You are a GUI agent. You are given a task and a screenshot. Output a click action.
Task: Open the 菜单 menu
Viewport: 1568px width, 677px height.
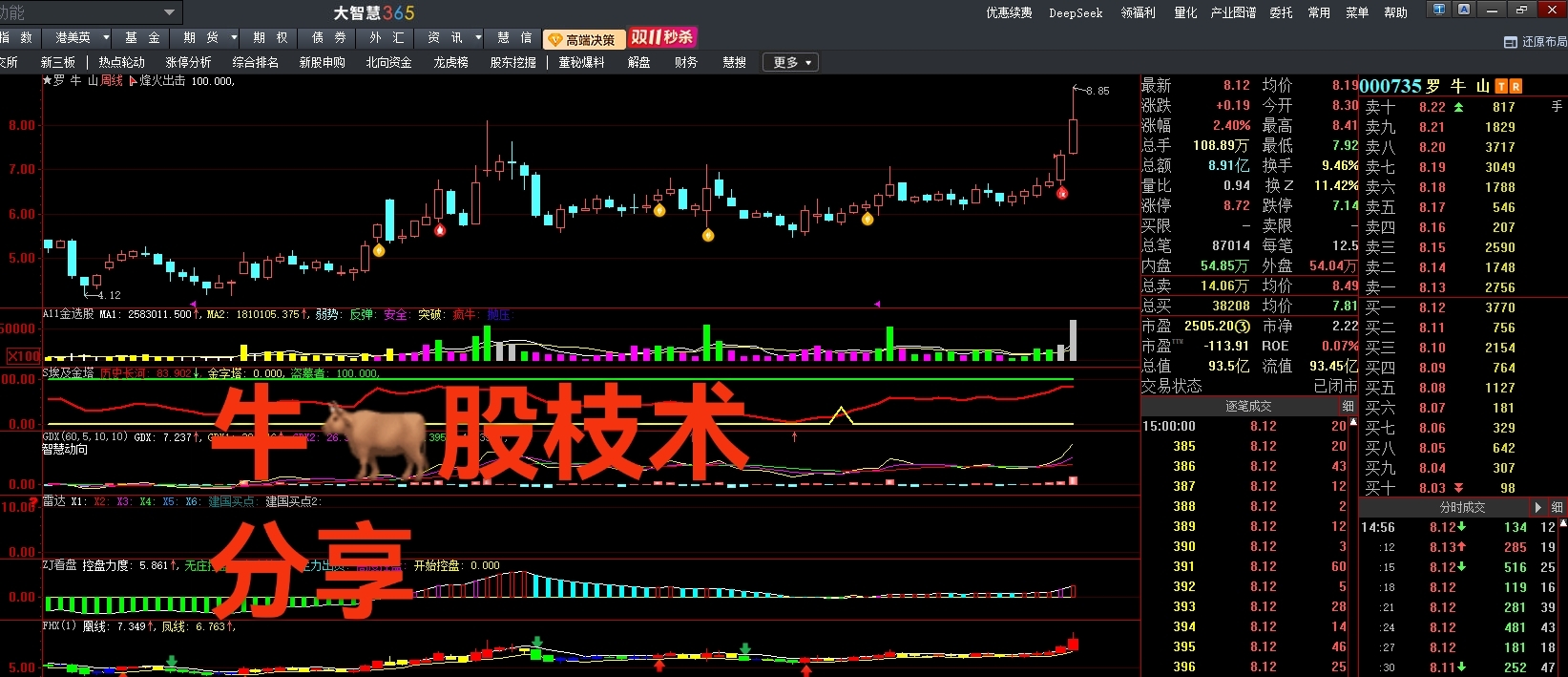(x=1357, y=13)
